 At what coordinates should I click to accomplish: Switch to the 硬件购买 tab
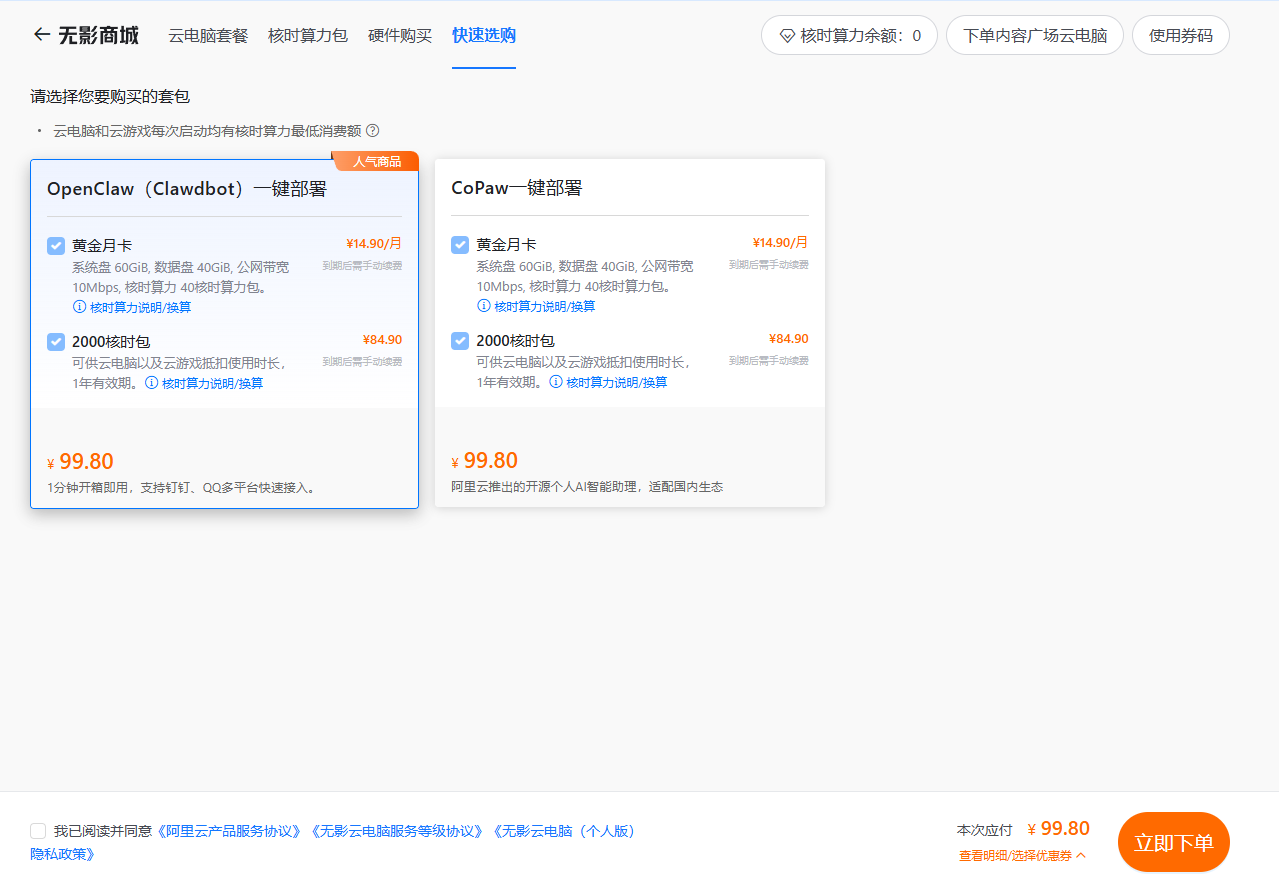(400, 36)
